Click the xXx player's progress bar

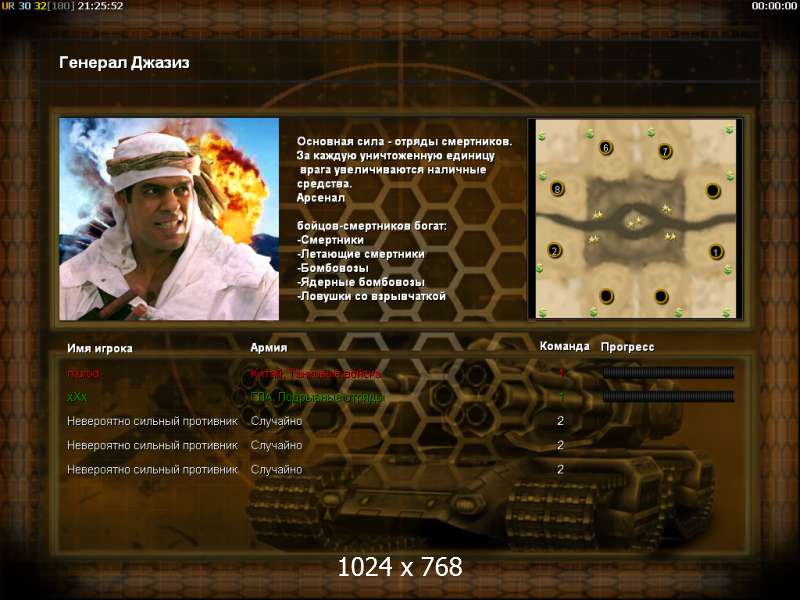(668, 396)
